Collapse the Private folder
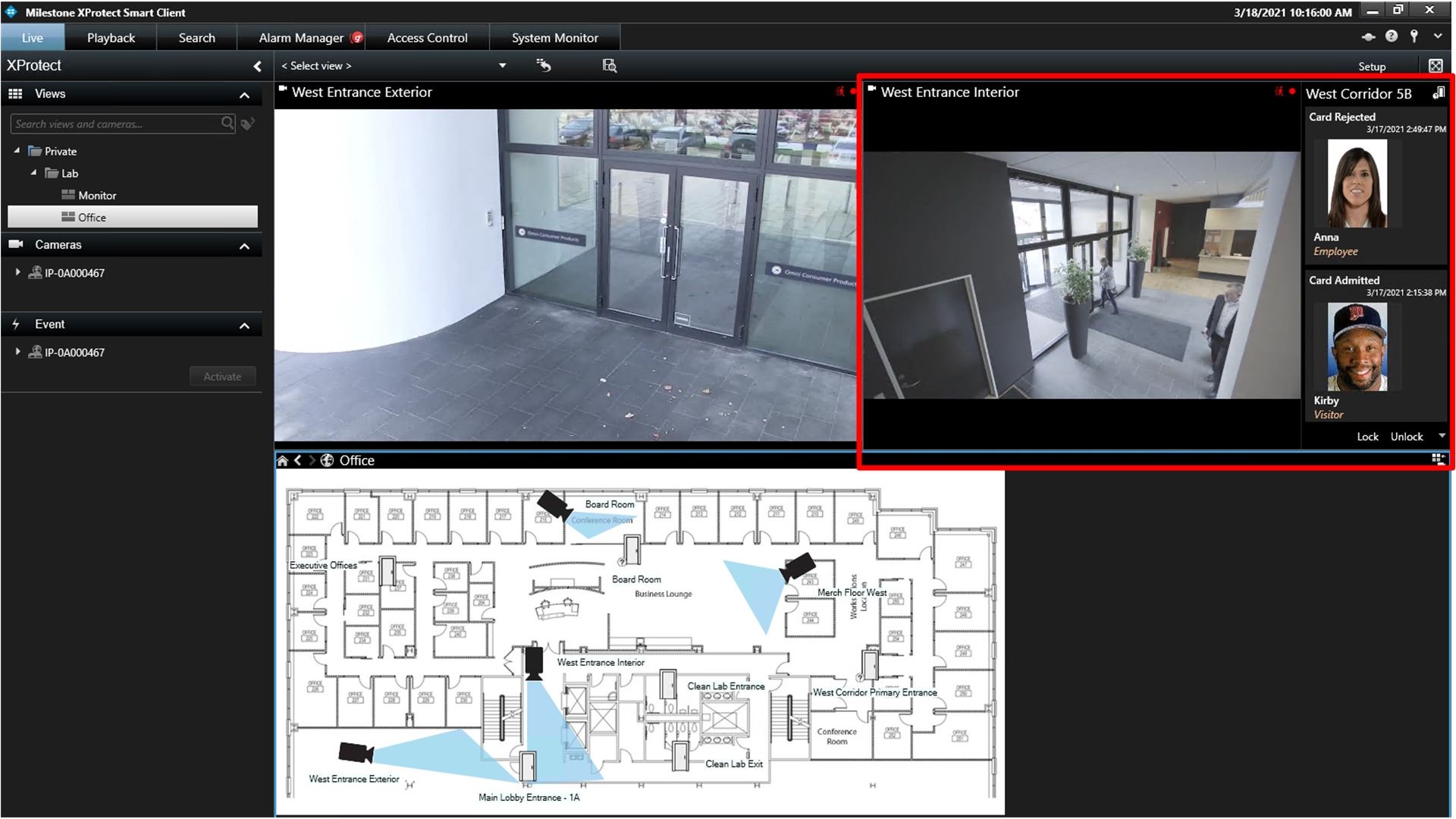 coord(17,151)
